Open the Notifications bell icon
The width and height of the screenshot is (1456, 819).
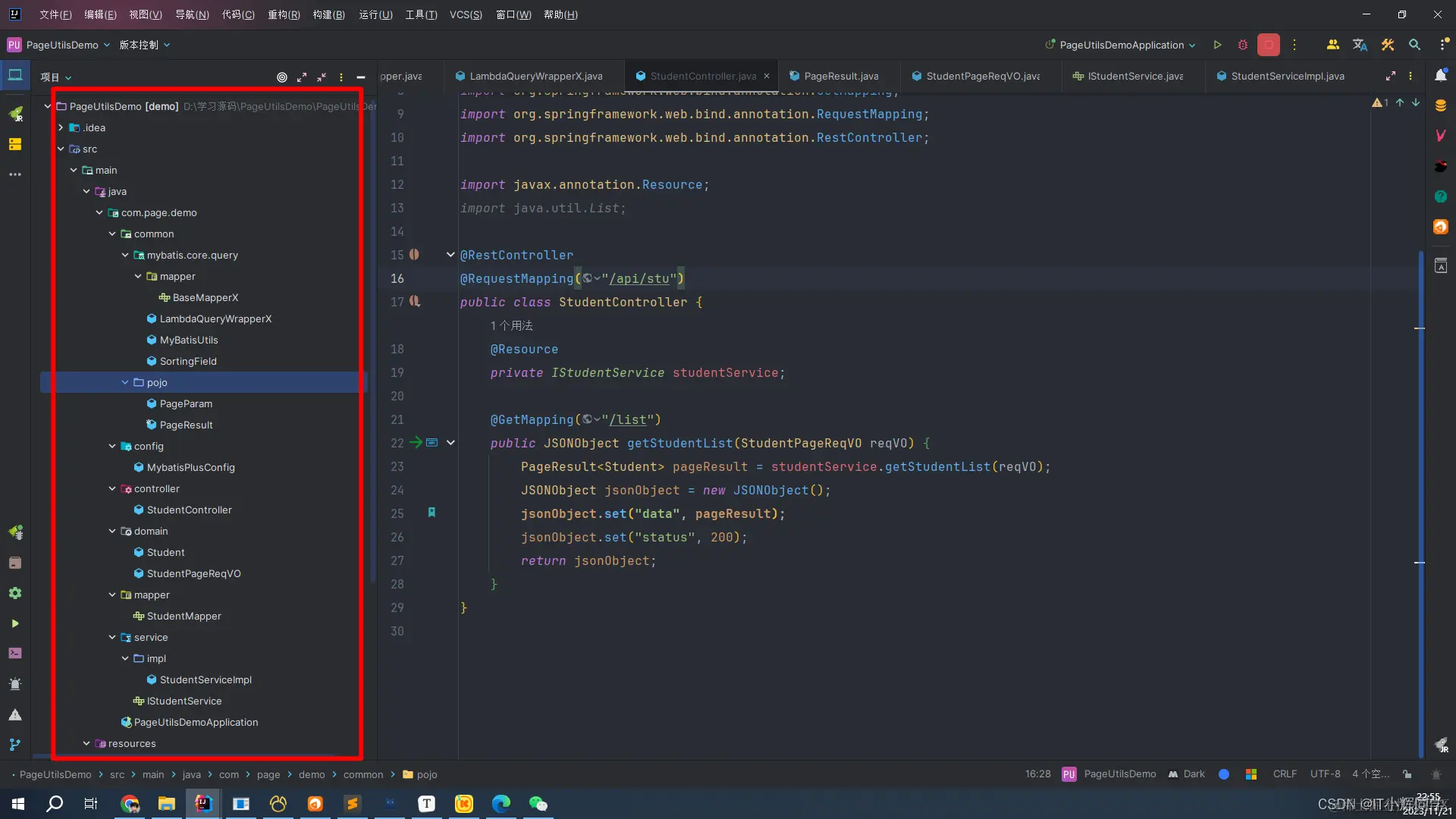(1440, 75)
